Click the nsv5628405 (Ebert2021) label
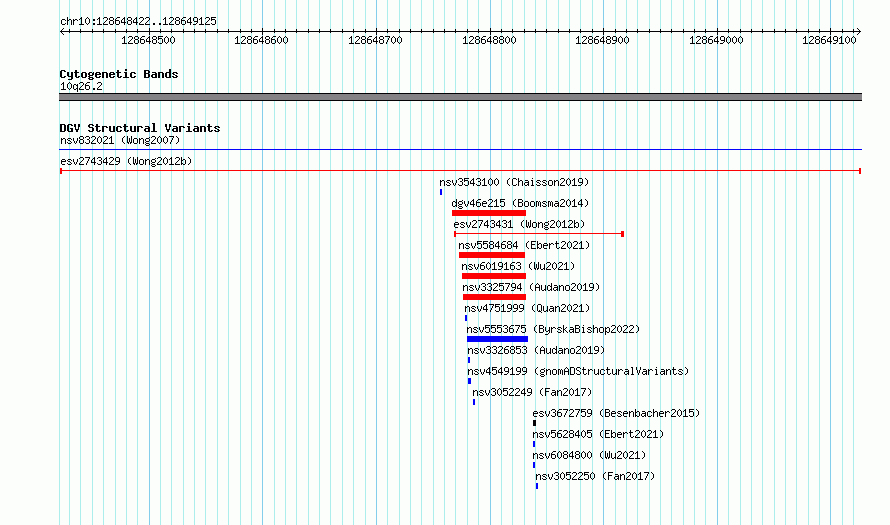The height and width of the screenshot is (525, 890). tap(598, 434)
